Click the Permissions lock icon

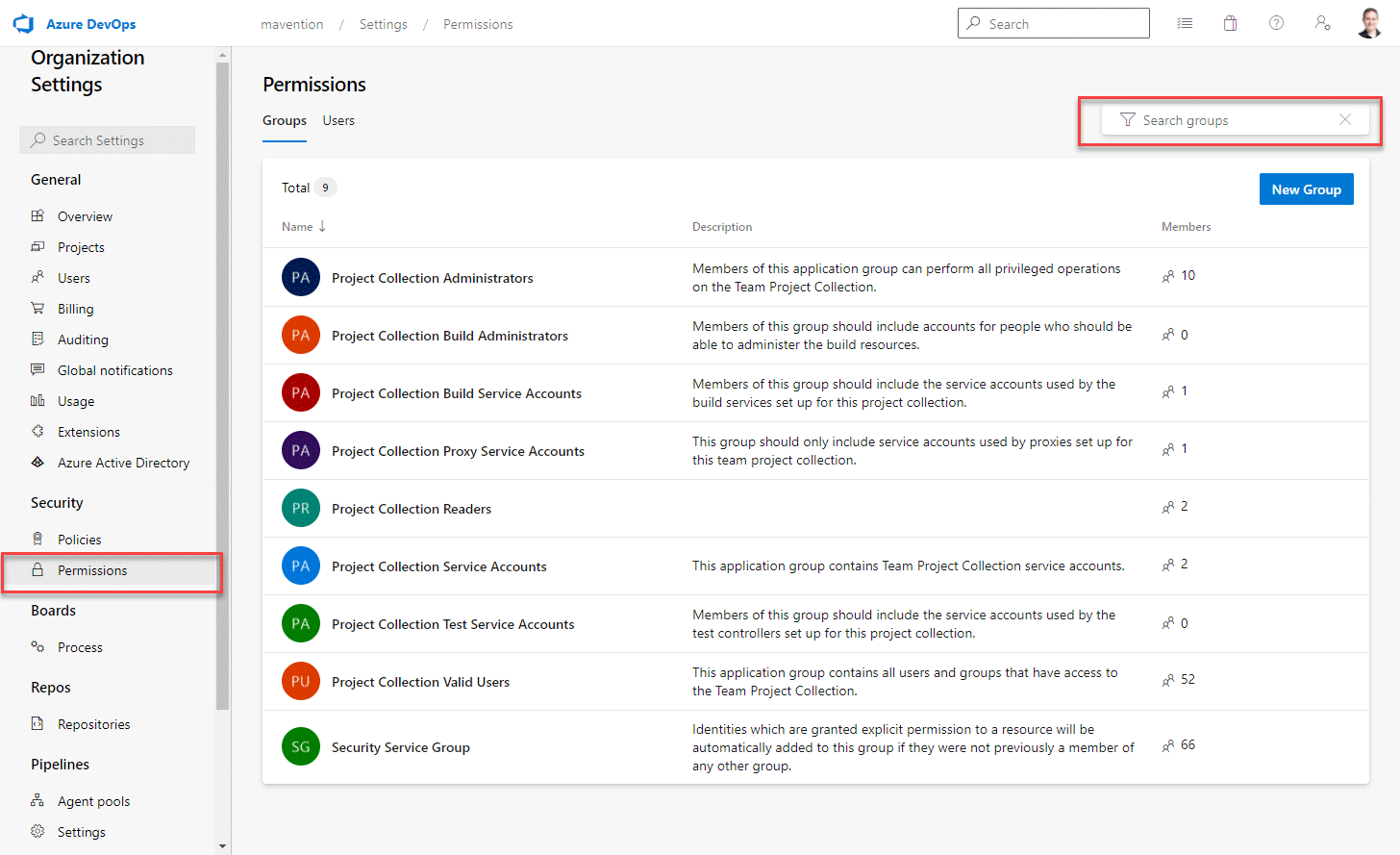(37, 569)
